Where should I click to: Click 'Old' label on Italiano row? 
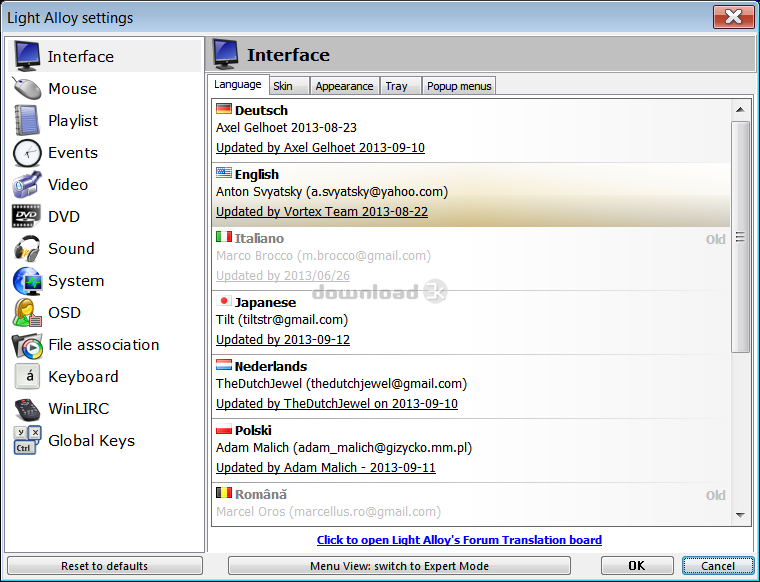coord(715,239)
